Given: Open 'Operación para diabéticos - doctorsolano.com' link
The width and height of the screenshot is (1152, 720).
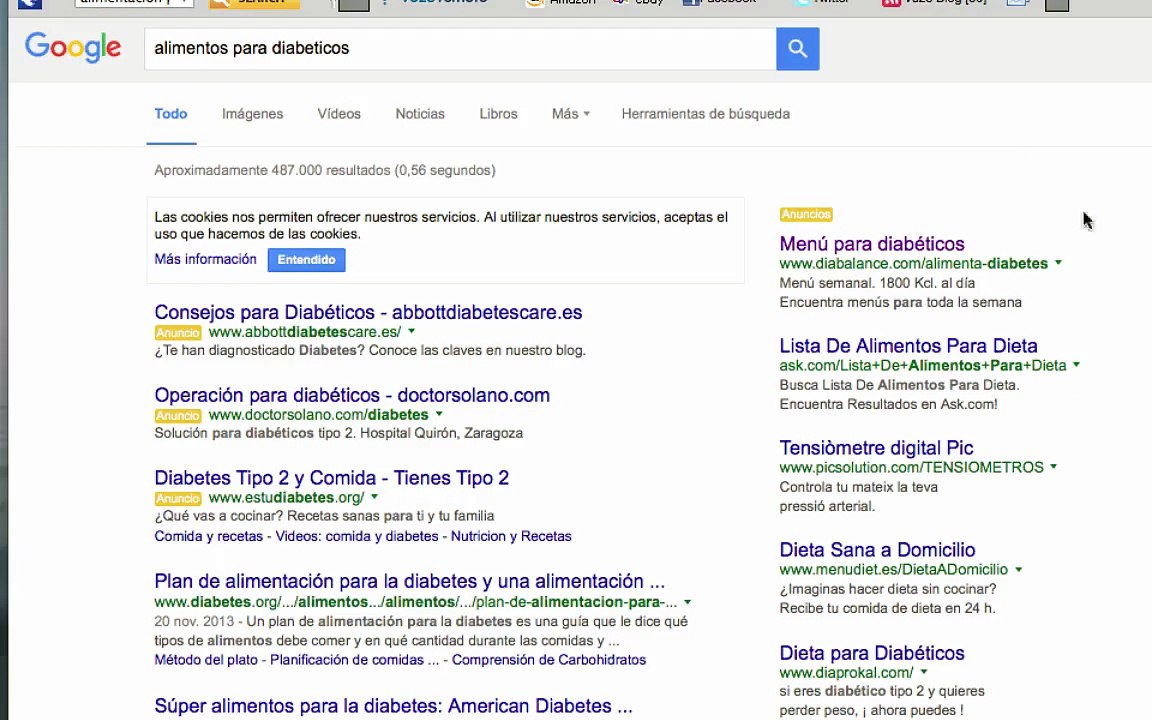Looking at the screenshot, I should pos(352,395).
